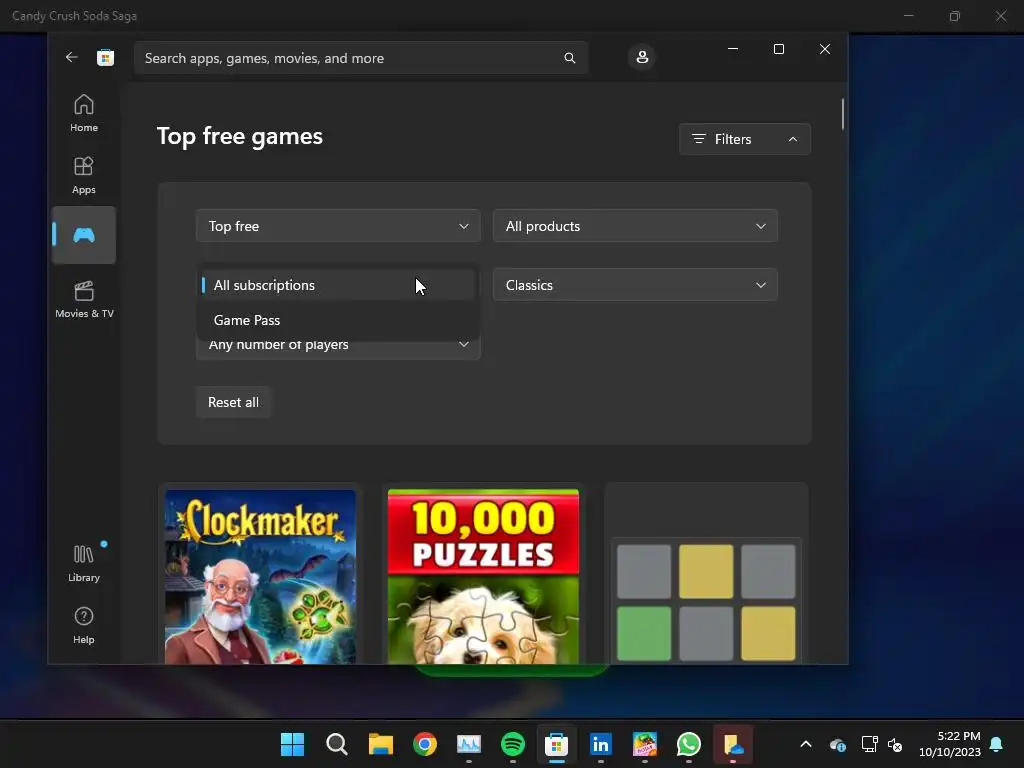
Task: Click the muted volume tray icon
Action: click(895, 744)
